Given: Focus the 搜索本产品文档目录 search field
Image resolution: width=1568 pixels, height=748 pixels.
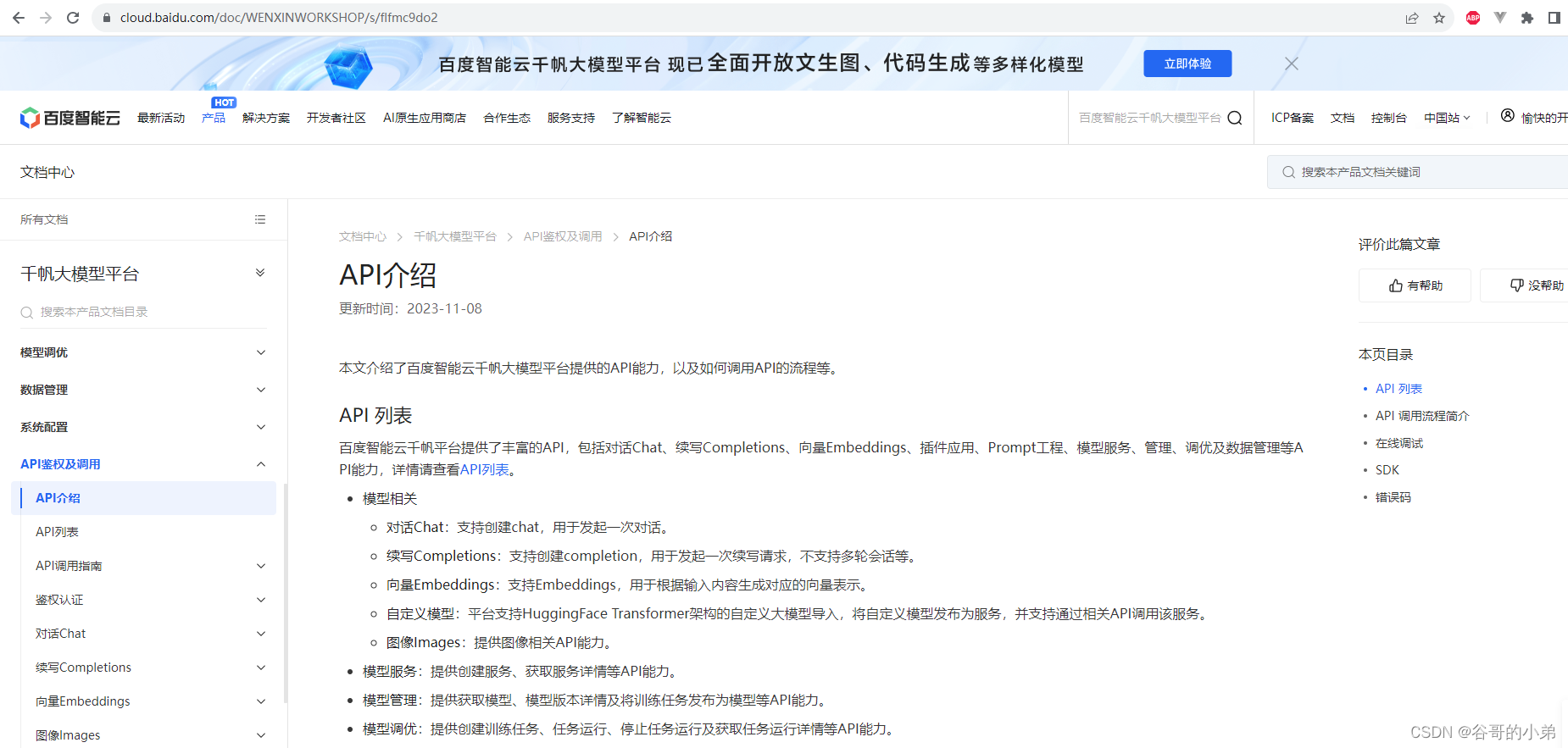Looking at the screenshot, I should click(143, 312).
